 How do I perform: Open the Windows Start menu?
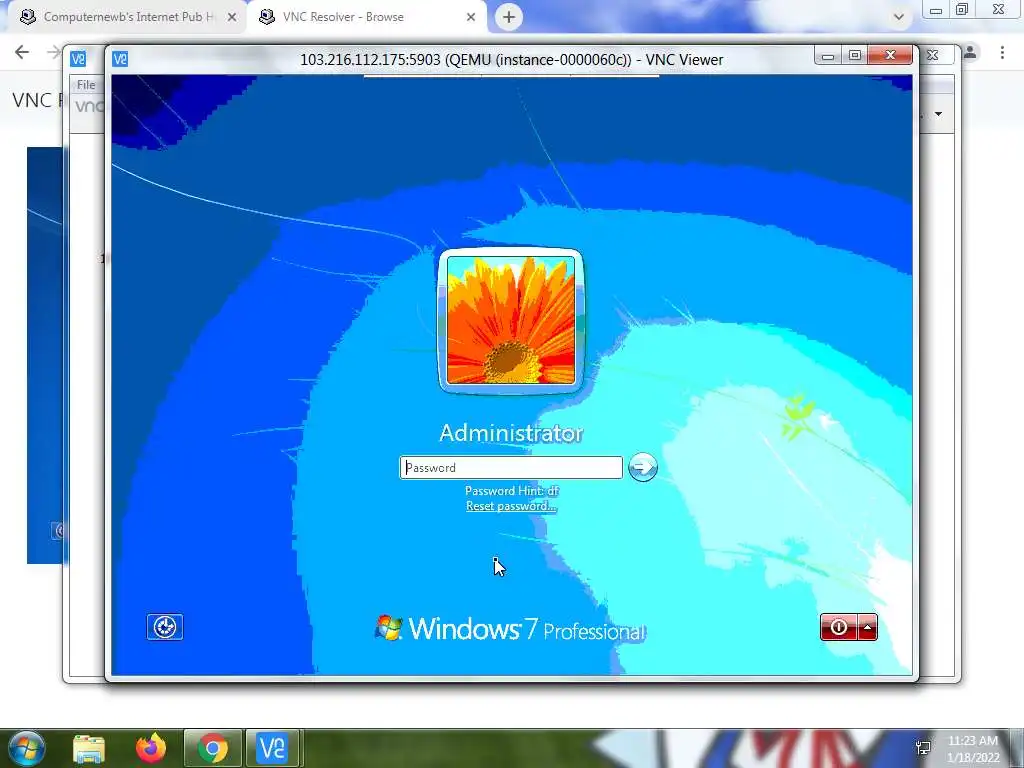[27, 748]
